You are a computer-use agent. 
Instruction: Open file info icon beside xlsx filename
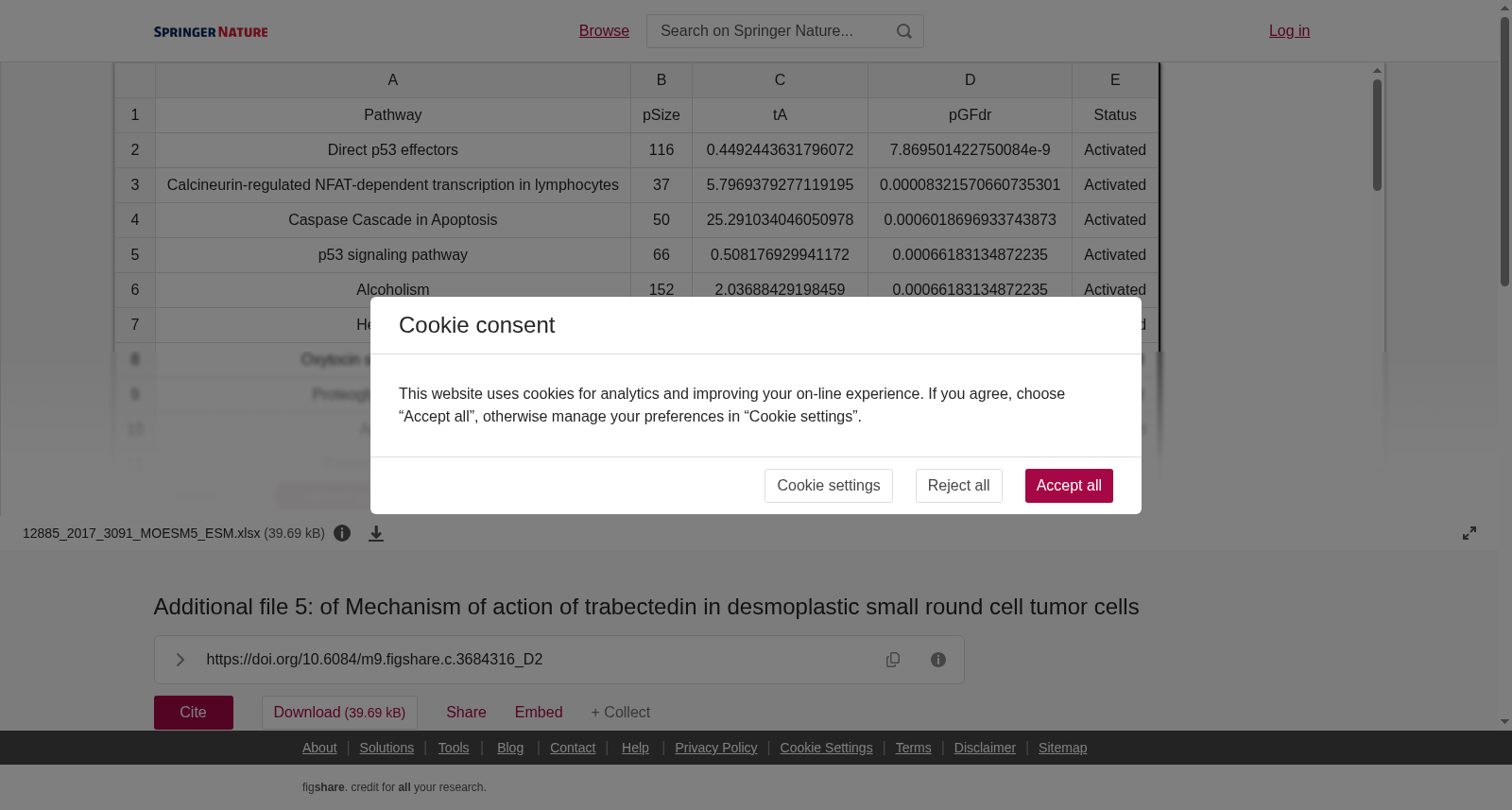tap(342, 533)
